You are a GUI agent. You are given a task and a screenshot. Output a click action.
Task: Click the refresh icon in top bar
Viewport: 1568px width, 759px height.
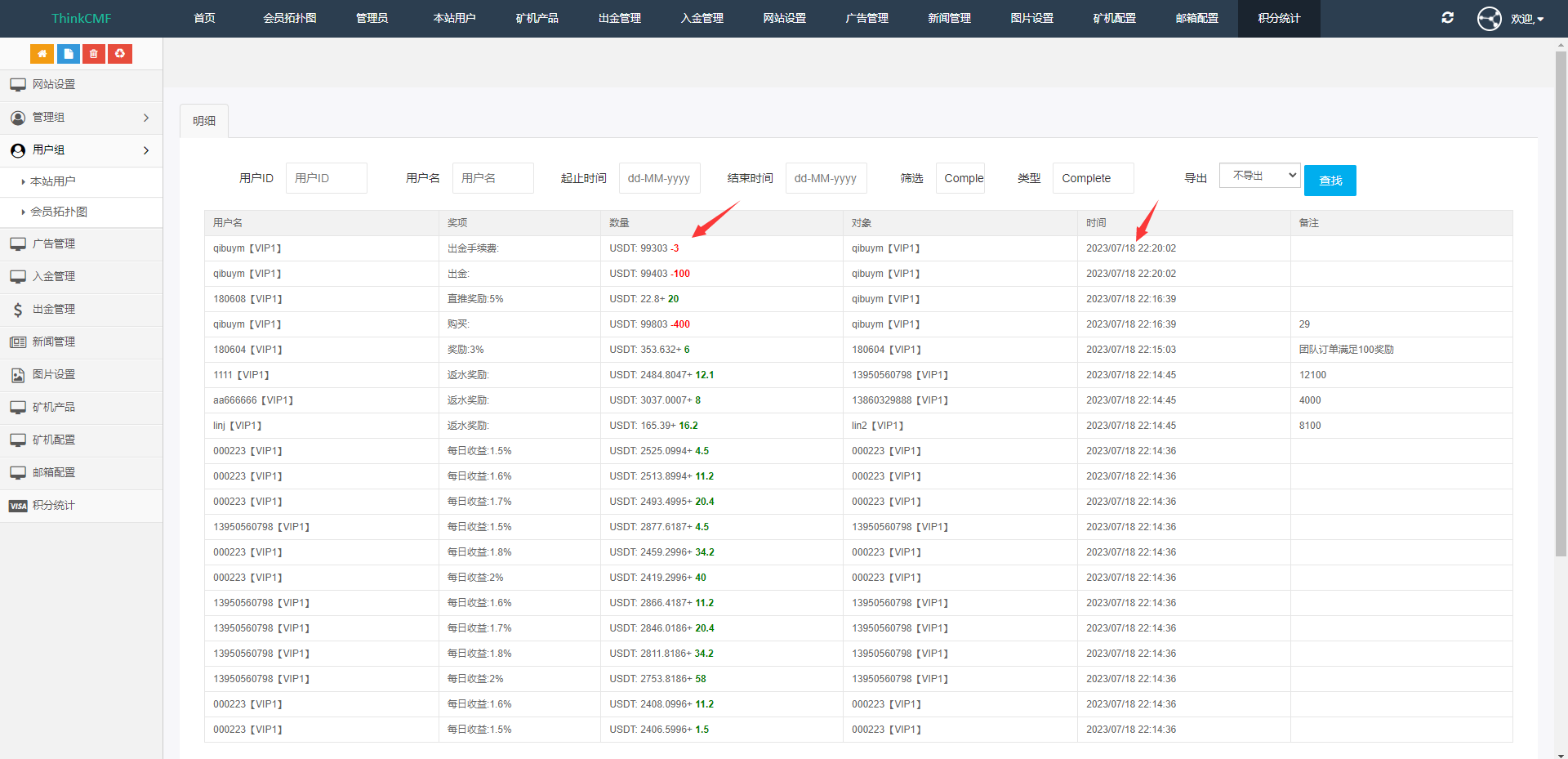click(x=1447, y=18)
